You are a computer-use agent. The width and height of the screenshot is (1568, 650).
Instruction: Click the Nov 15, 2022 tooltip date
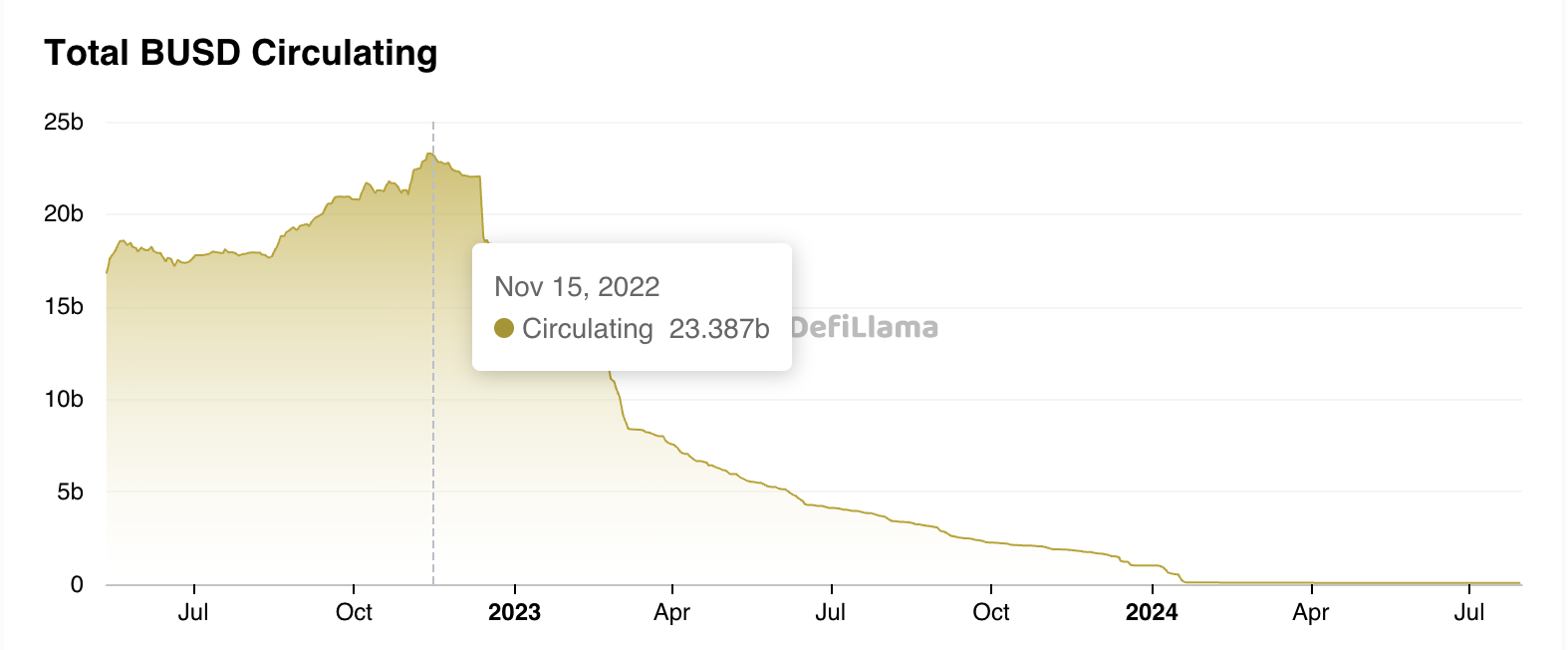point(577,287)
